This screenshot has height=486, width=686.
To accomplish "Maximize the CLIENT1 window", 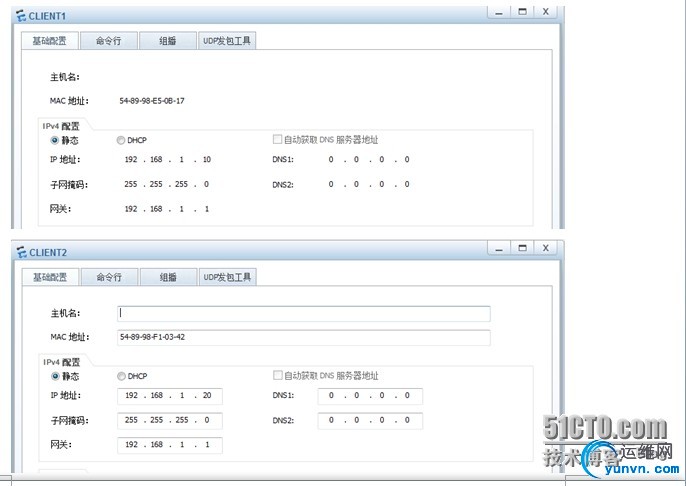I will pos(522,12).
